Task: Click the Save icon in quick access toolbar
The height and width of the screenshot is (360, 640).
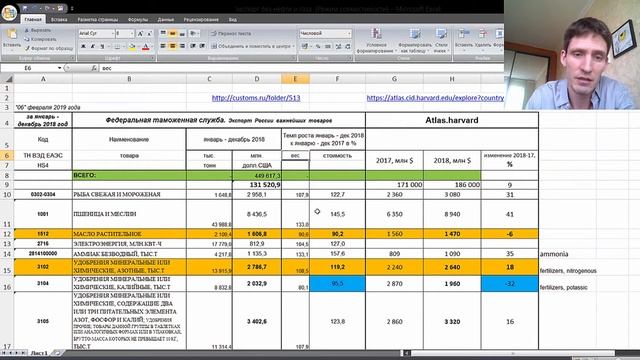Action: click(25, 8)
